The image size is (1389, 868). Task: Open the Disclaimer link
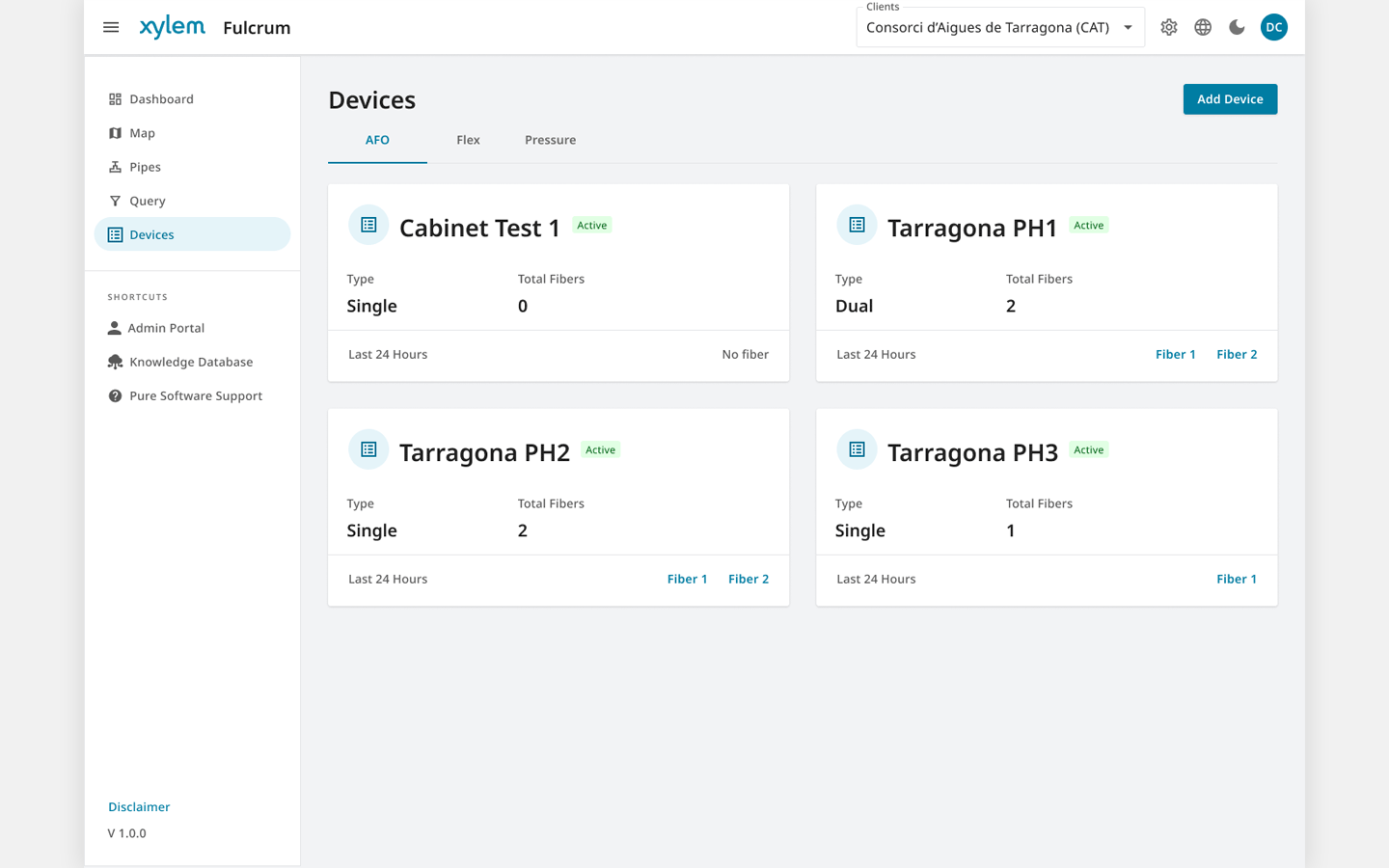[x=139, y=806]
